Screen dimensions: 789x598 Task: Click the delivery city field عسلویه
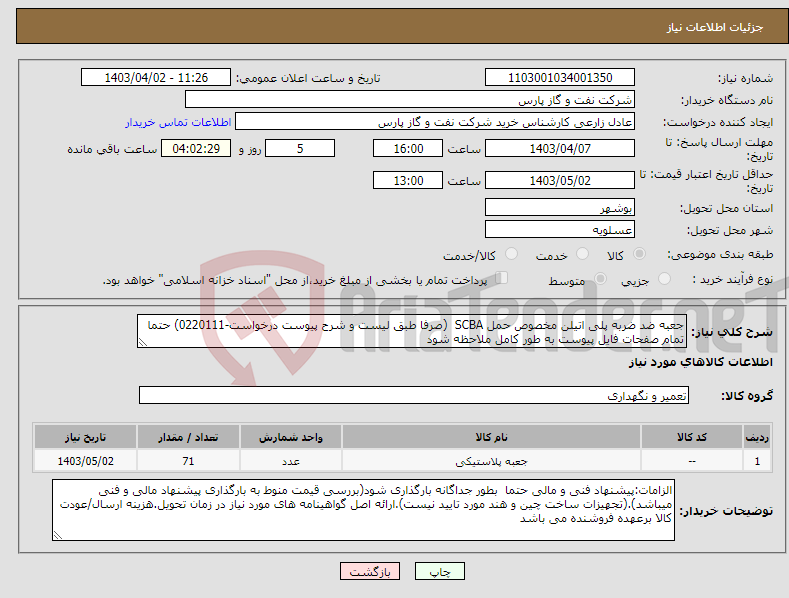(560, 230)
